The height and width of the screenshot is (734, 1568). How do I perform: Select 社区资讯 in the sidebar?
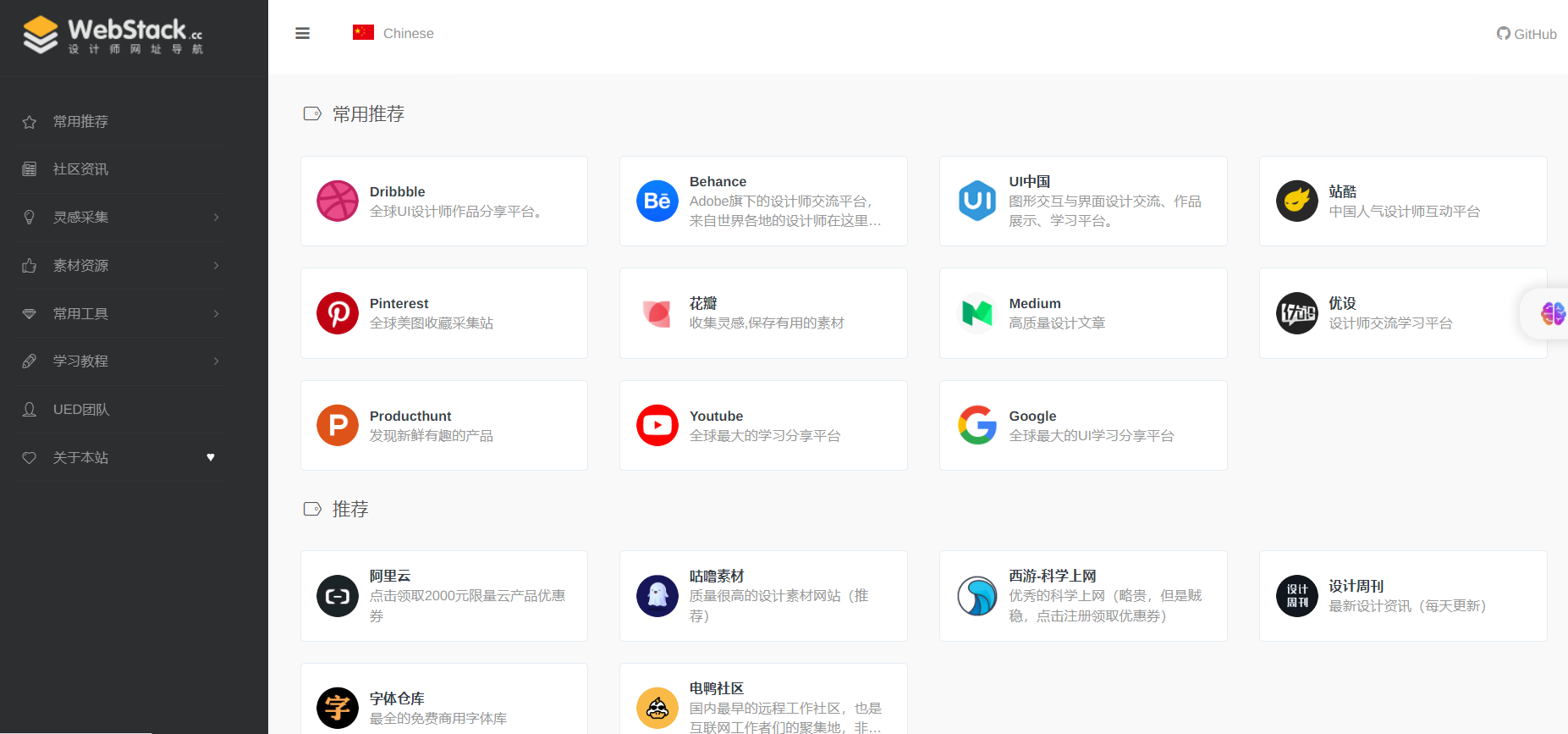click(x=81, y=169)
